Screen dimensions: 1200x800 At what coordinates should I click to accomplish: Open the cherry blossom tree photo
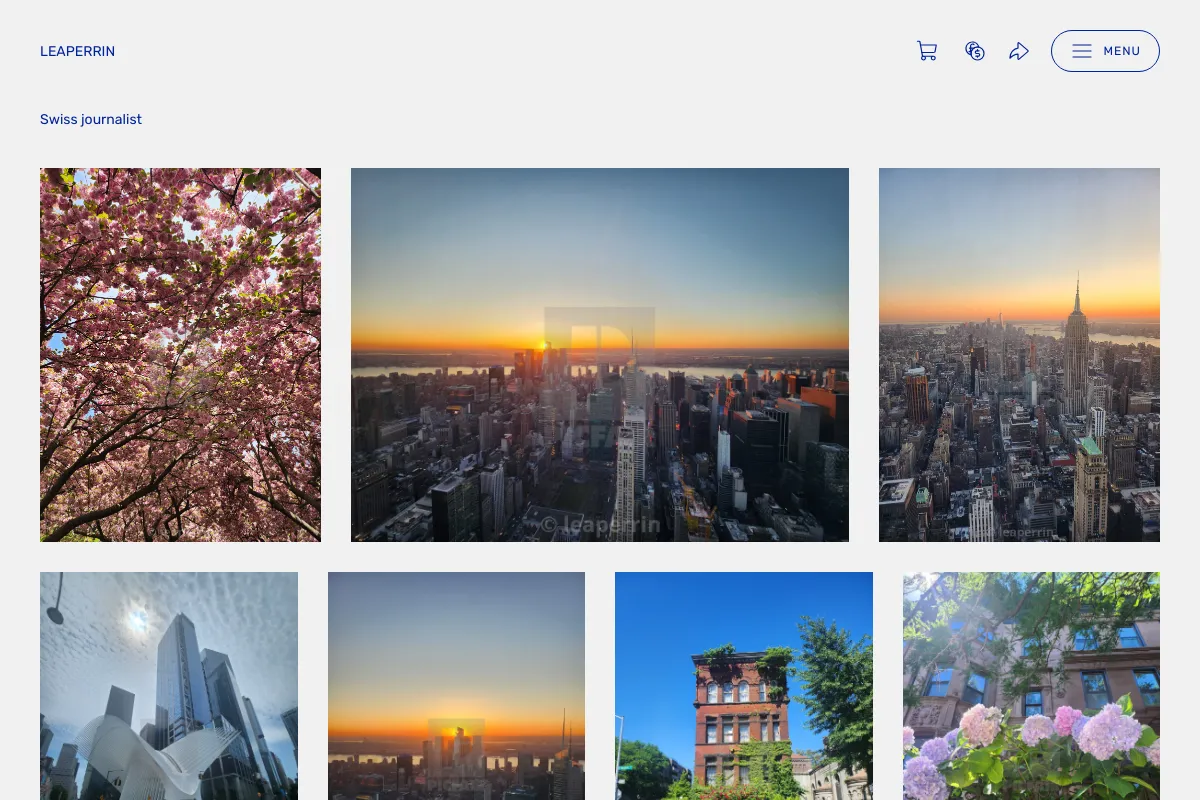click(x=180, y=355)
